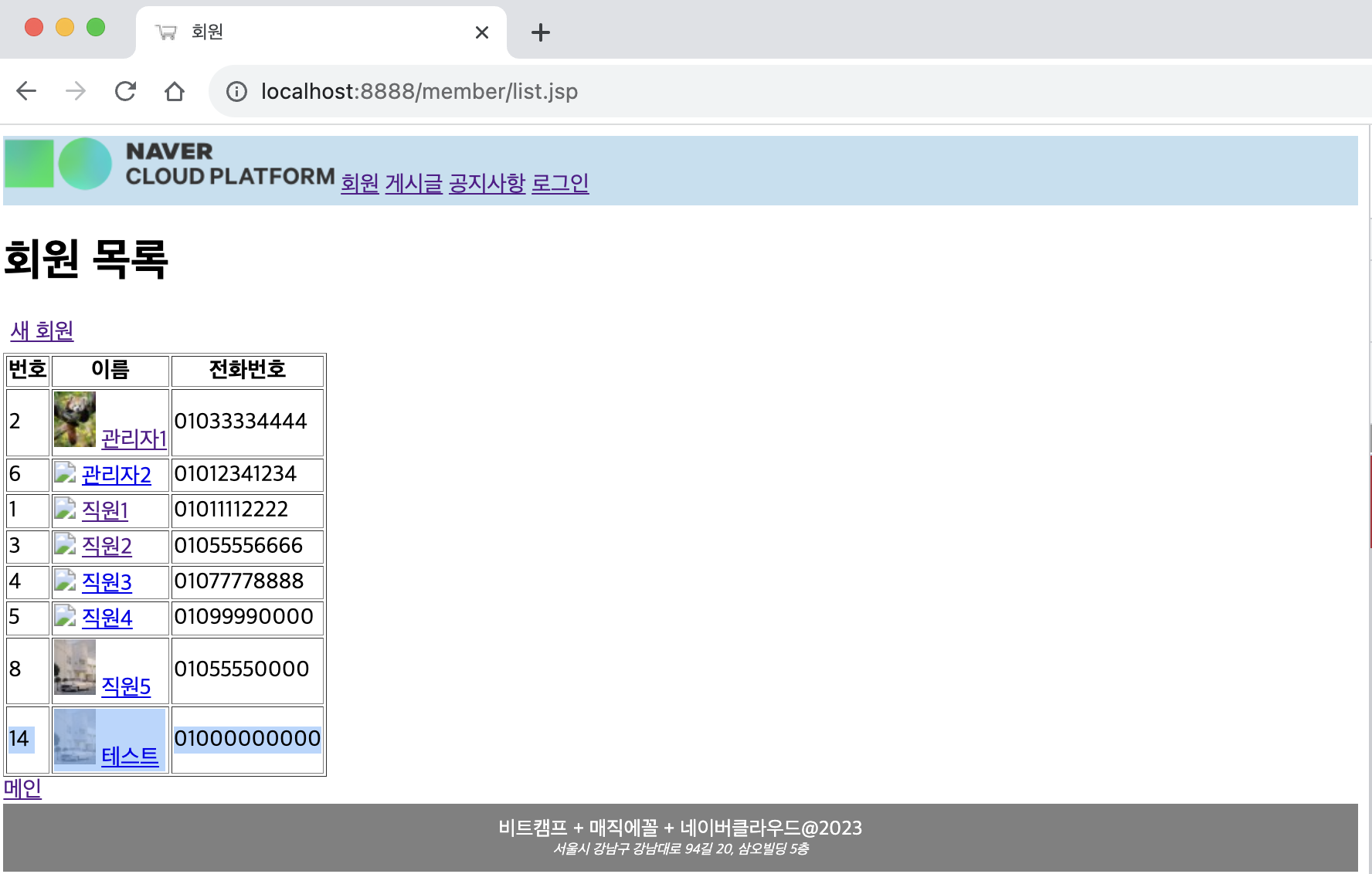This screenshot has width=1372, height=874.
Task: Click the 새 회원 link
Action: click(42, 330)
